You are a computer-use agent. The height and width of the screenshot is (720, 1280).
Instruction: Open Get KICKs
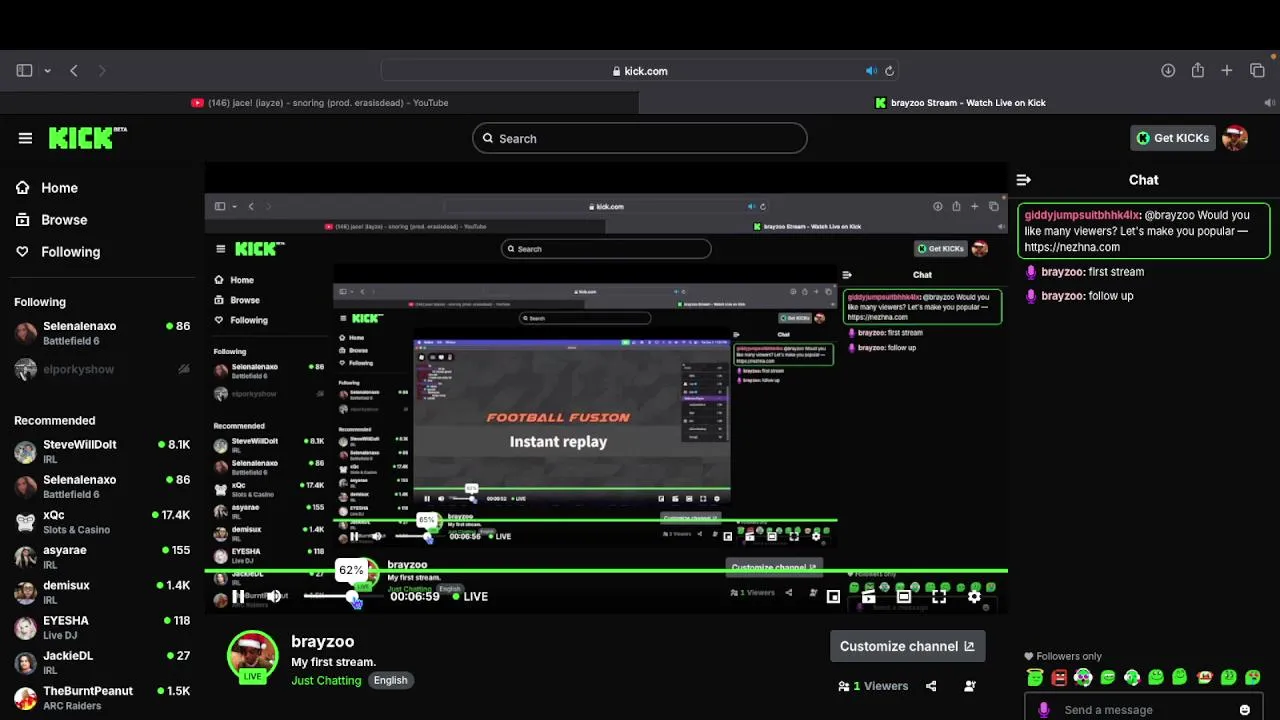[1173, 138]
